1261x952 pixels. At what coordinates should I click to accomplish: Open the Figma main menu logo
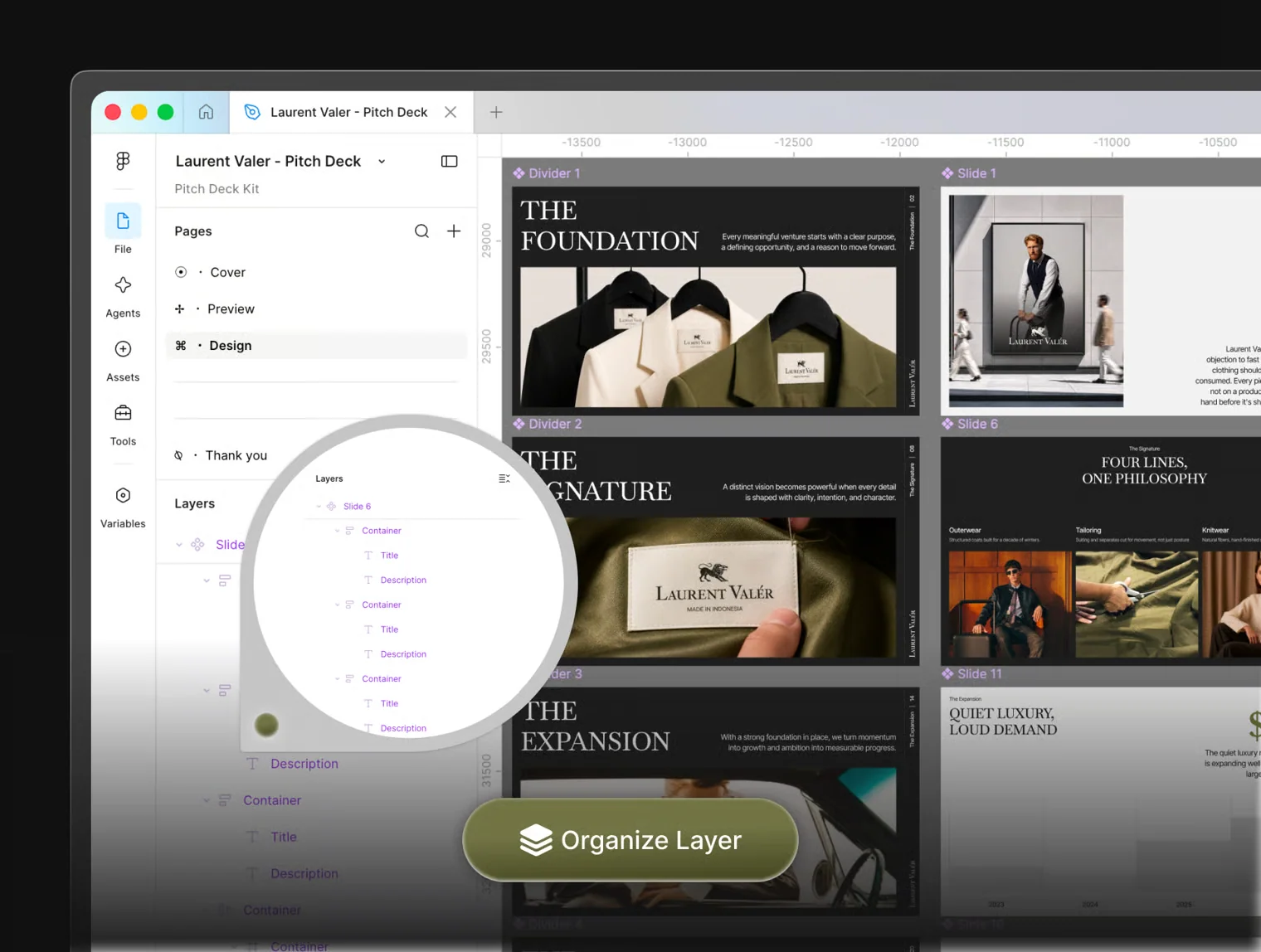point(123,161)
